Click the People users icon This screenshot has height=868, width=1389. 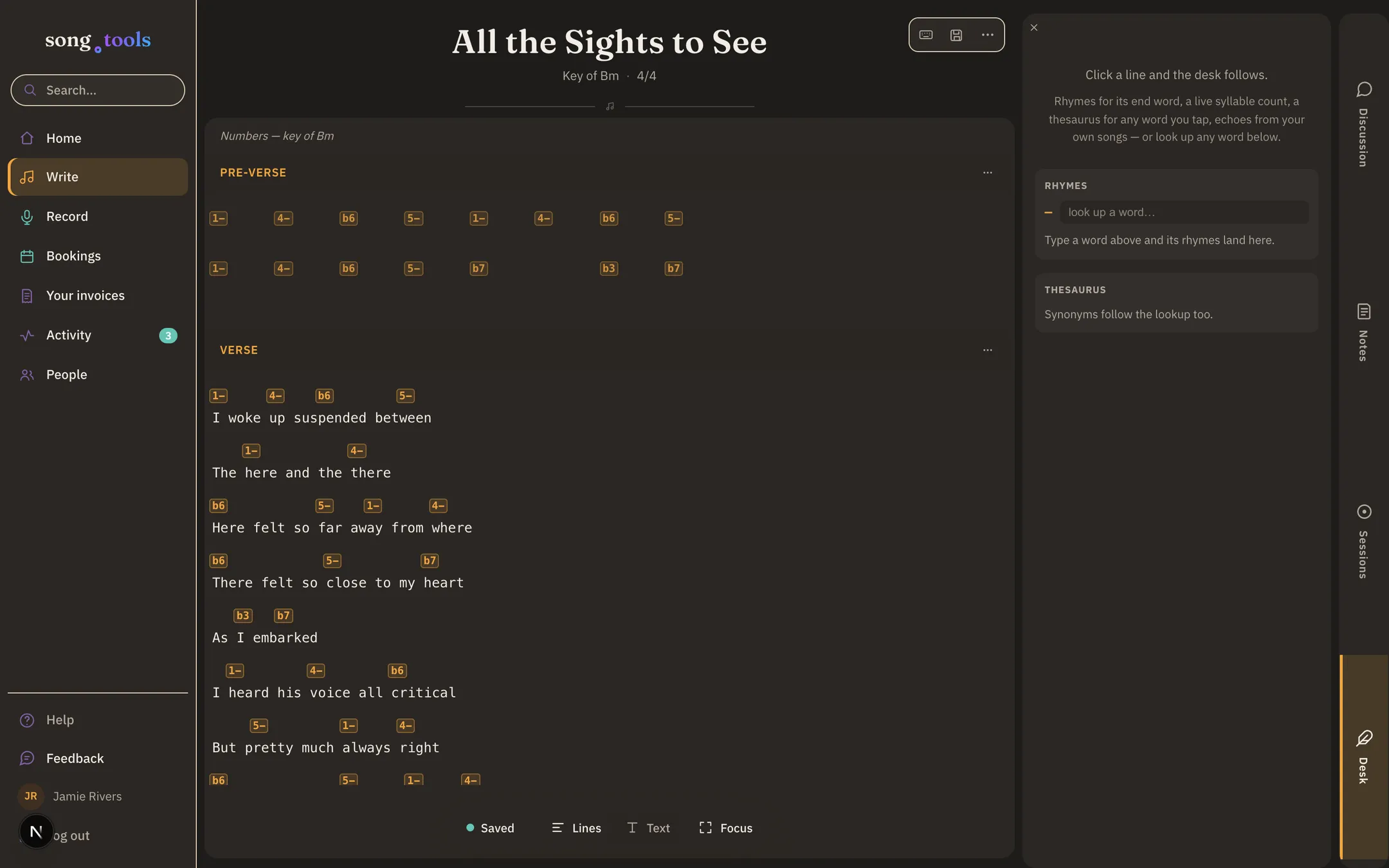(x=27, y=375)
